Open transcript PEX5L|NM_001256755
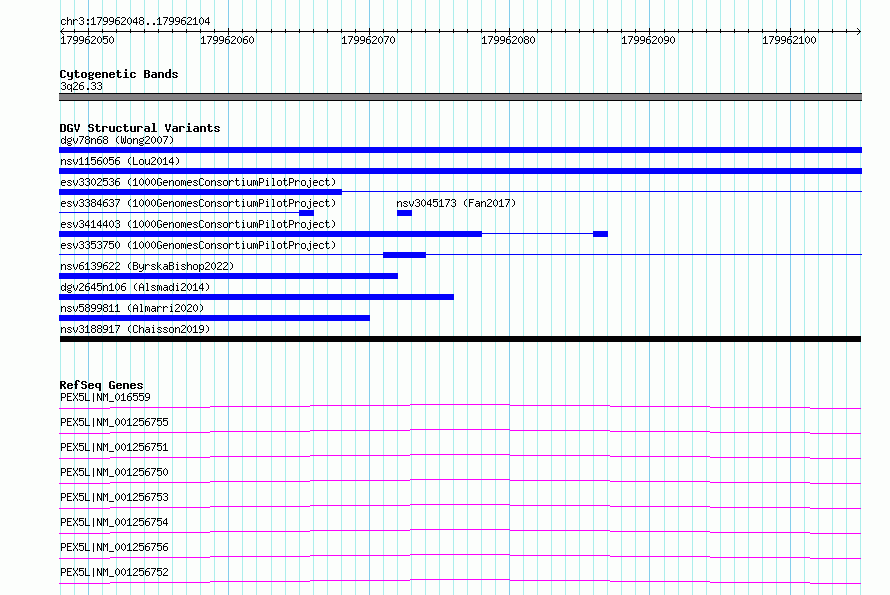The image size is (890, 595). (x=114, y=422)
